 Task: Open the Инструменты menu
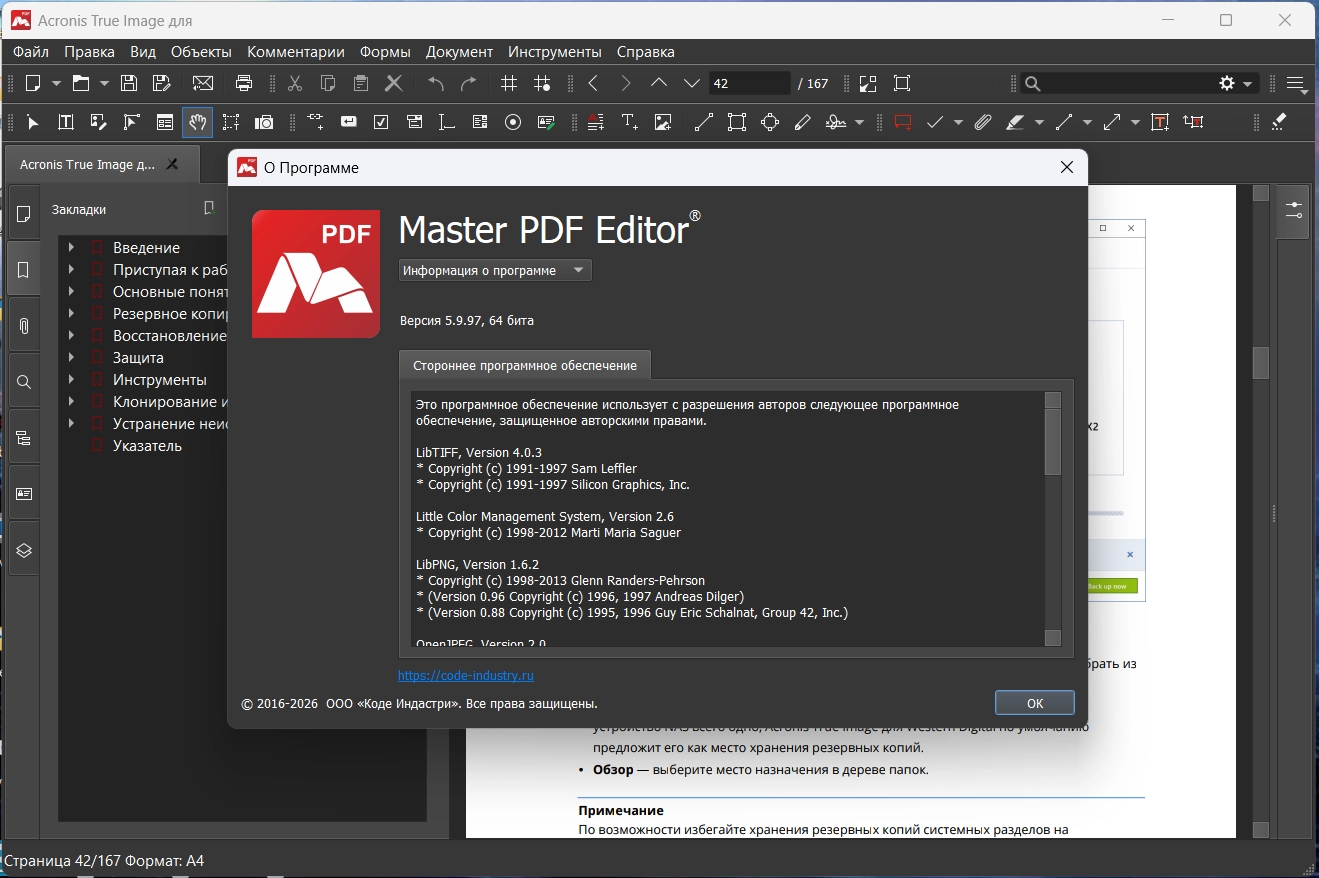(x=555, y=52)
